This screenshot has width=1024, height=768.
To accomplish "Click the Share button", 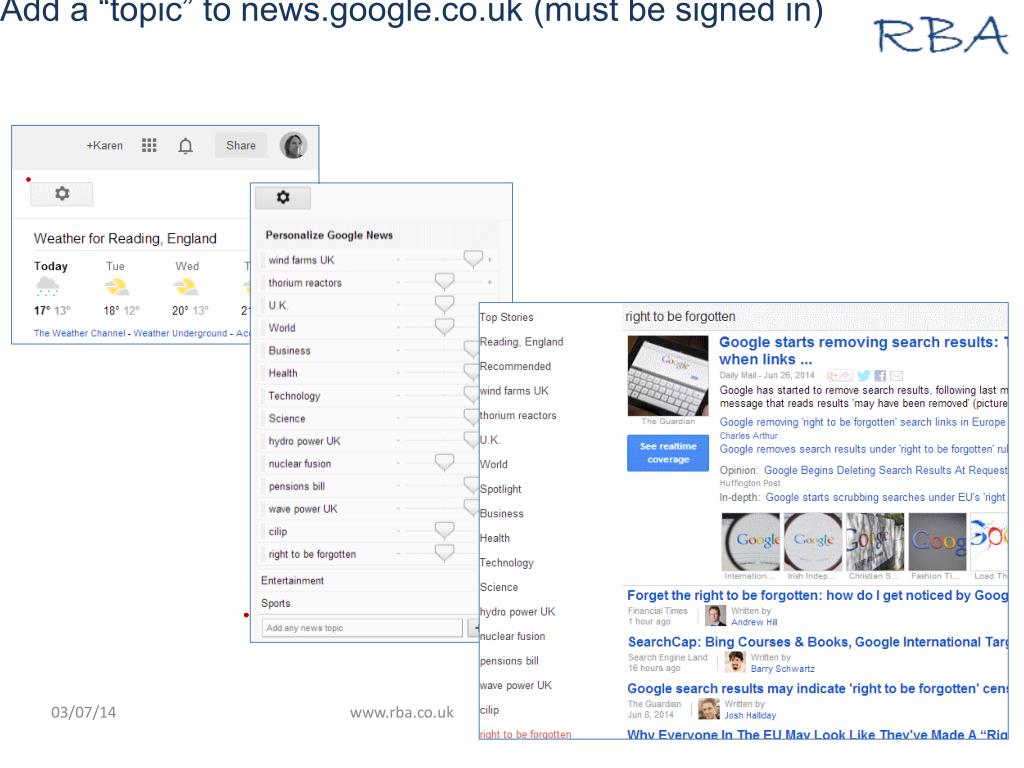I will tap(241, 146).
